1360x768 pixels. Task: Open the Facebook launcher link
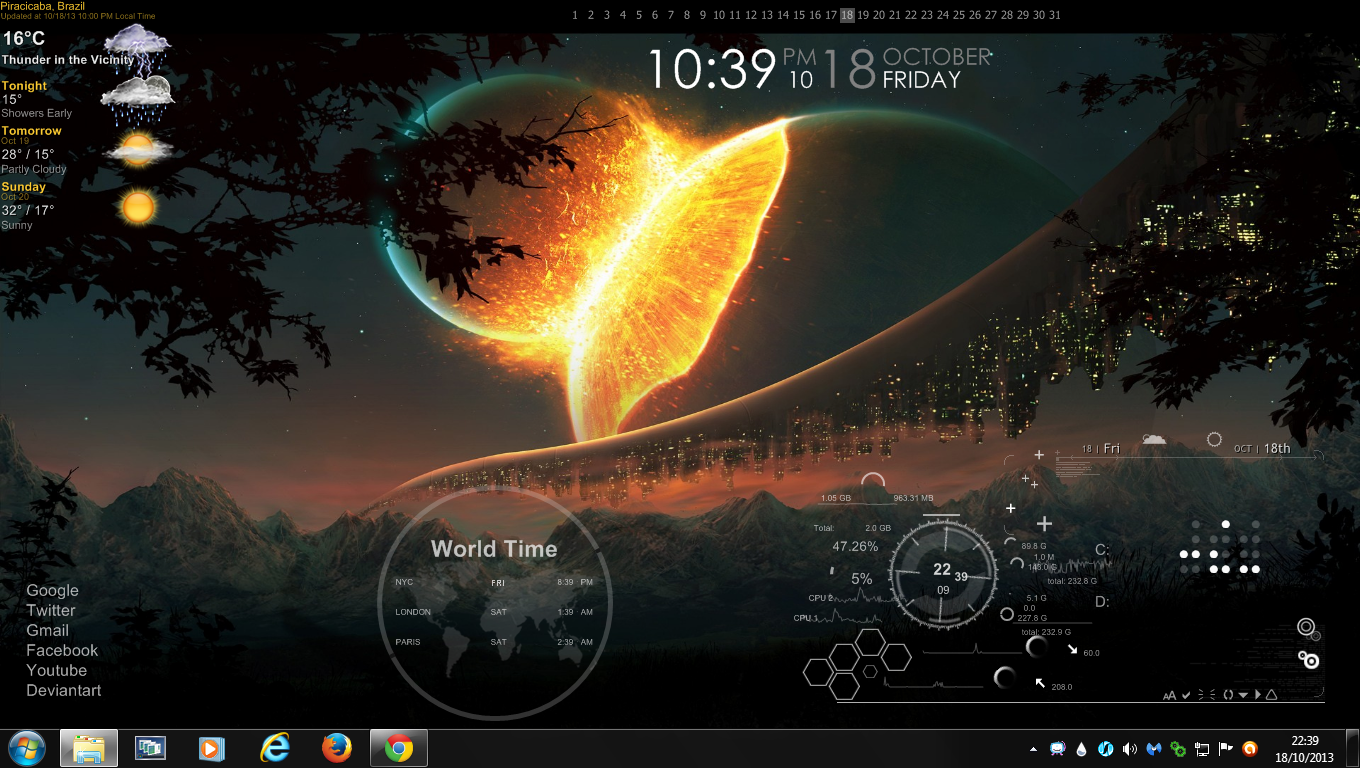coord(62,650)
